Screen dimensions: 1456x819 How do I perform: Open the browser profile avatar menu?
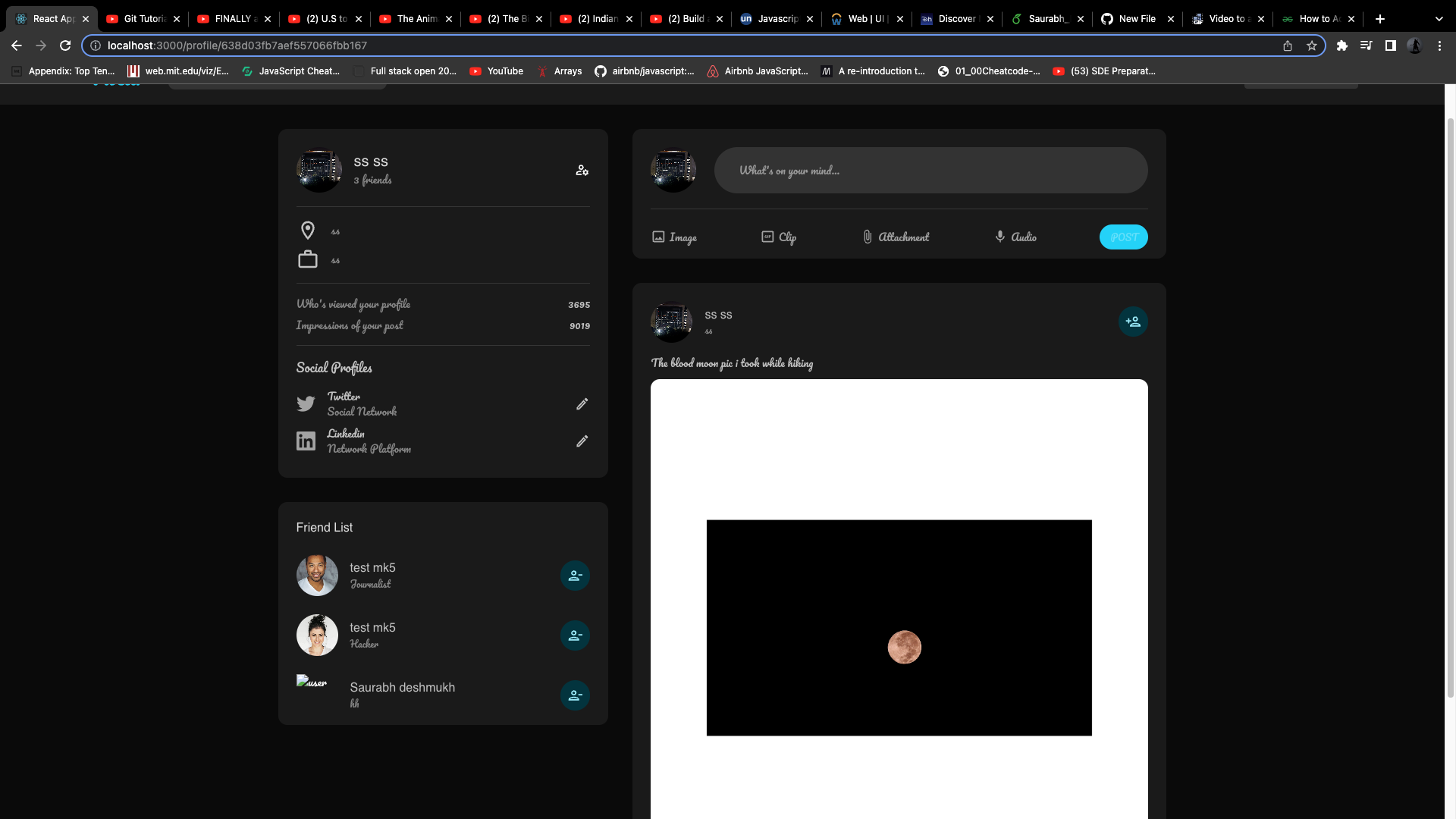coord(1415,45)
